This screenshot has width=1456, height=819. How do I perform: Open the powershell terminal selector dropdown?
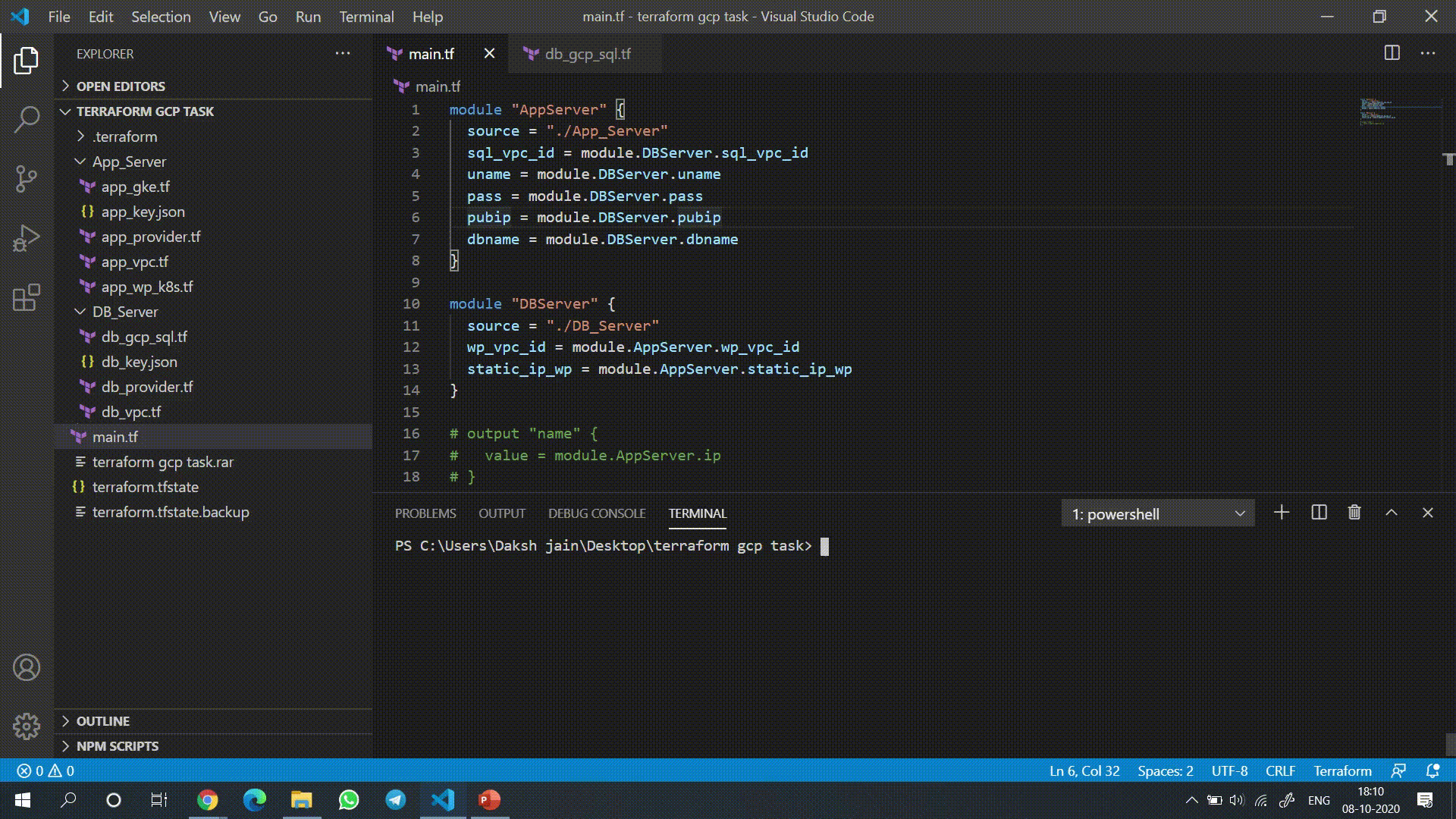pos(1158,513)
